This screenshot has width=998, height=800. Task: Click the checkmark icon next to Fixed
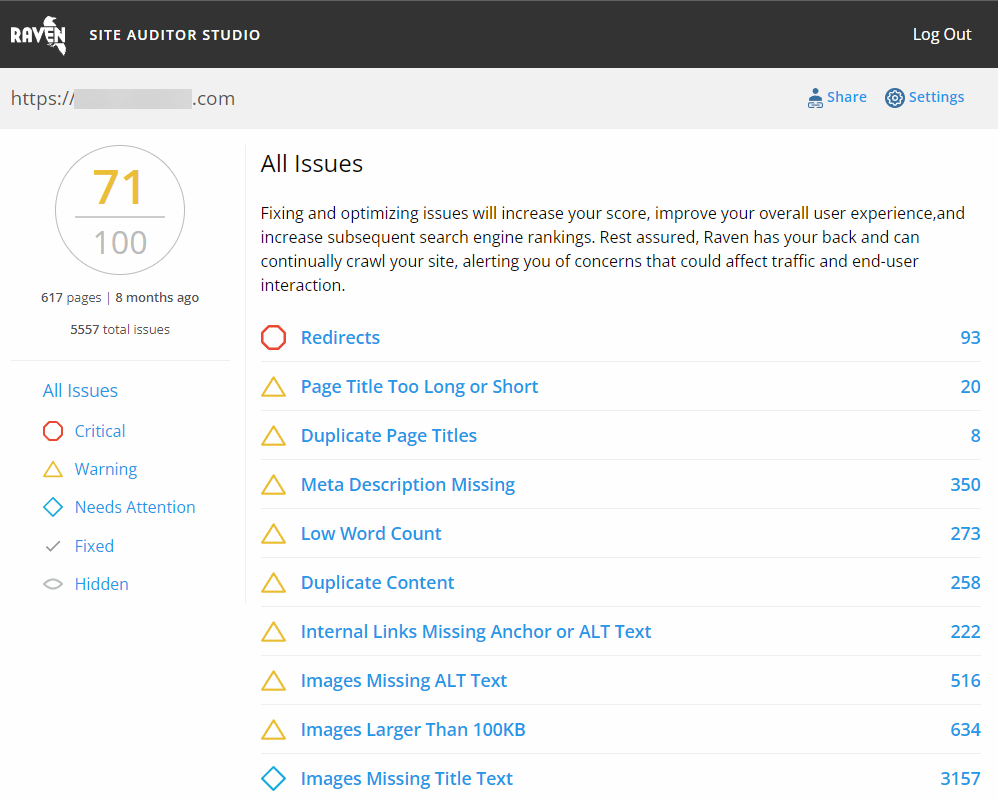click(x=53, y=546)
